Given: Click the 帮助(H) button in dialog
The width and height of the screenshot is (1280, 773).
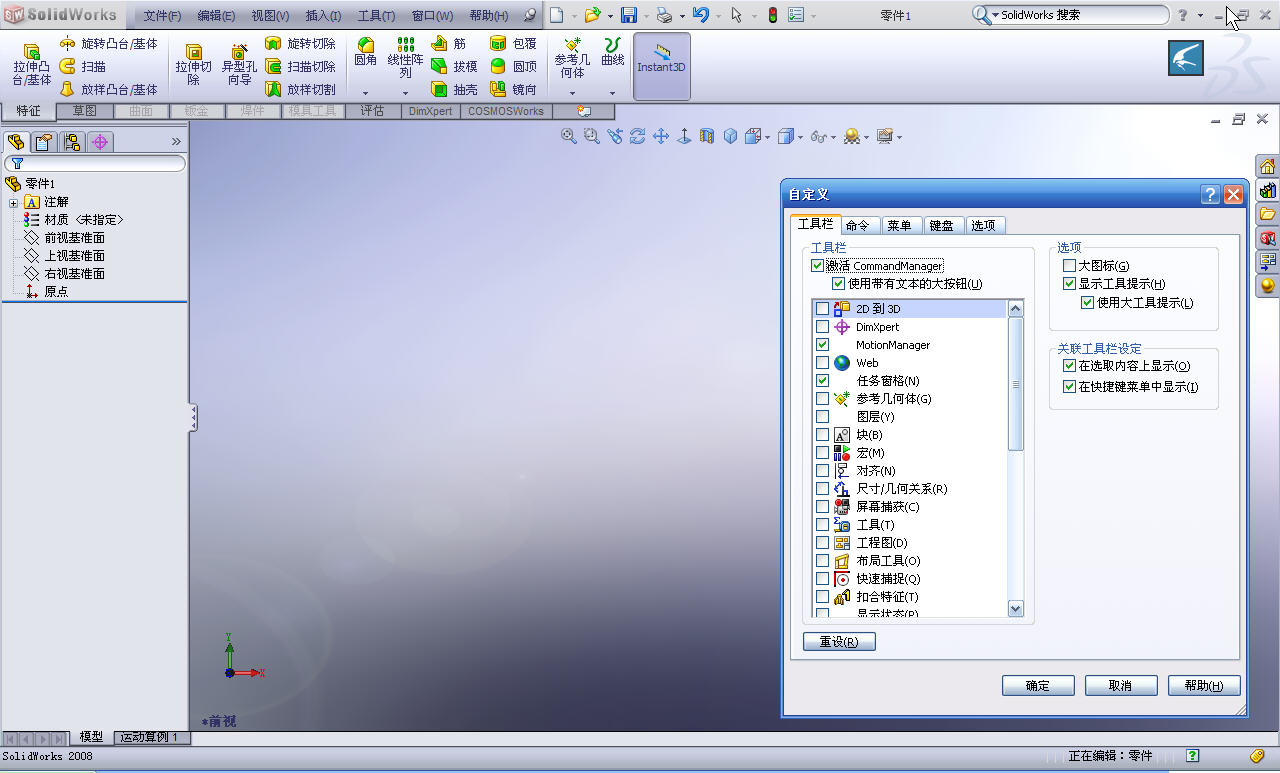Looking at the screenshot, I should coord(1204,685).
